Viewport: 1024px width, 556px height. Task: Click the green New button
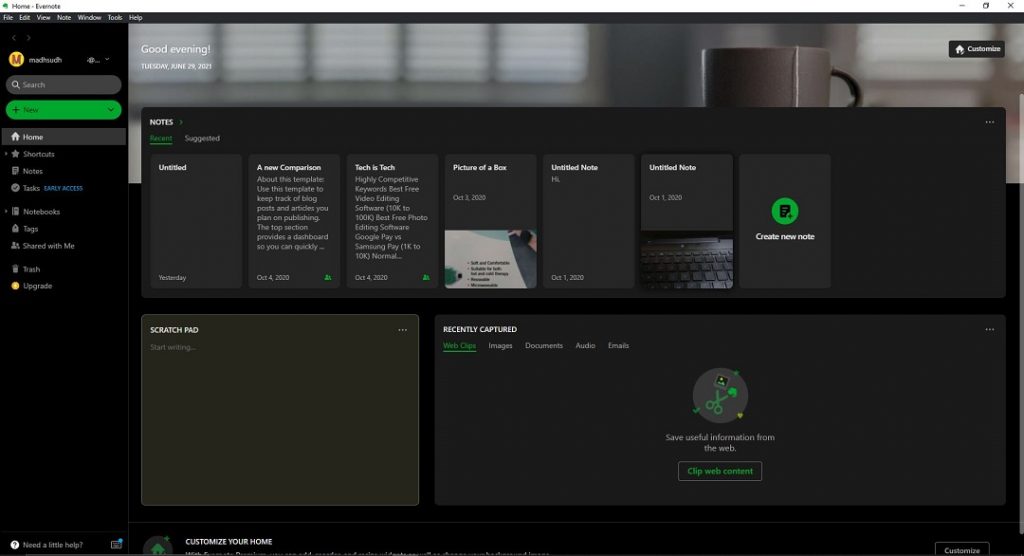click(63, 110)
